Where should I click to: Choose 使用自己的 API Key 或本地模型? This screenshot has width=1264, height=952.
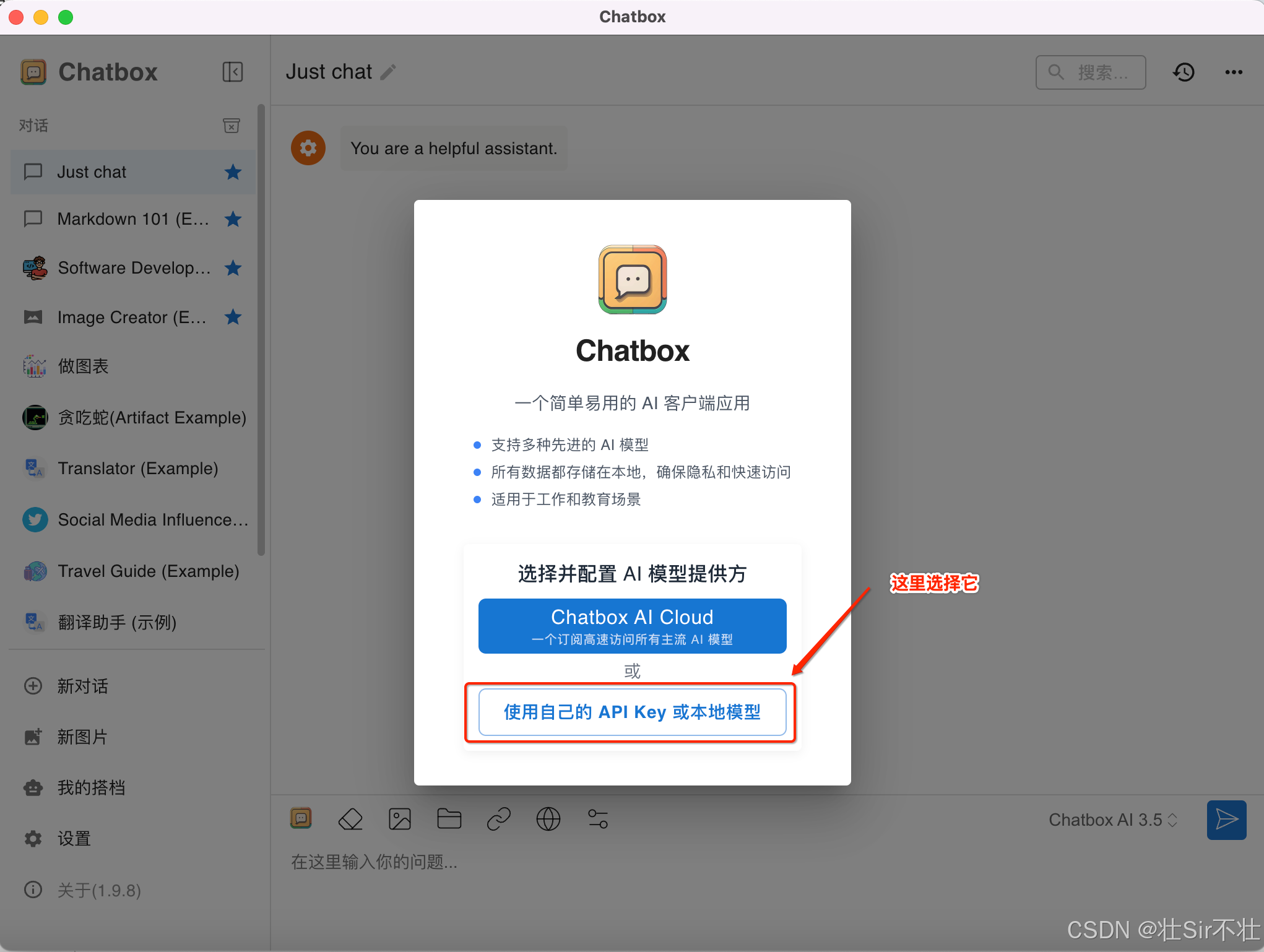(632, 712)
